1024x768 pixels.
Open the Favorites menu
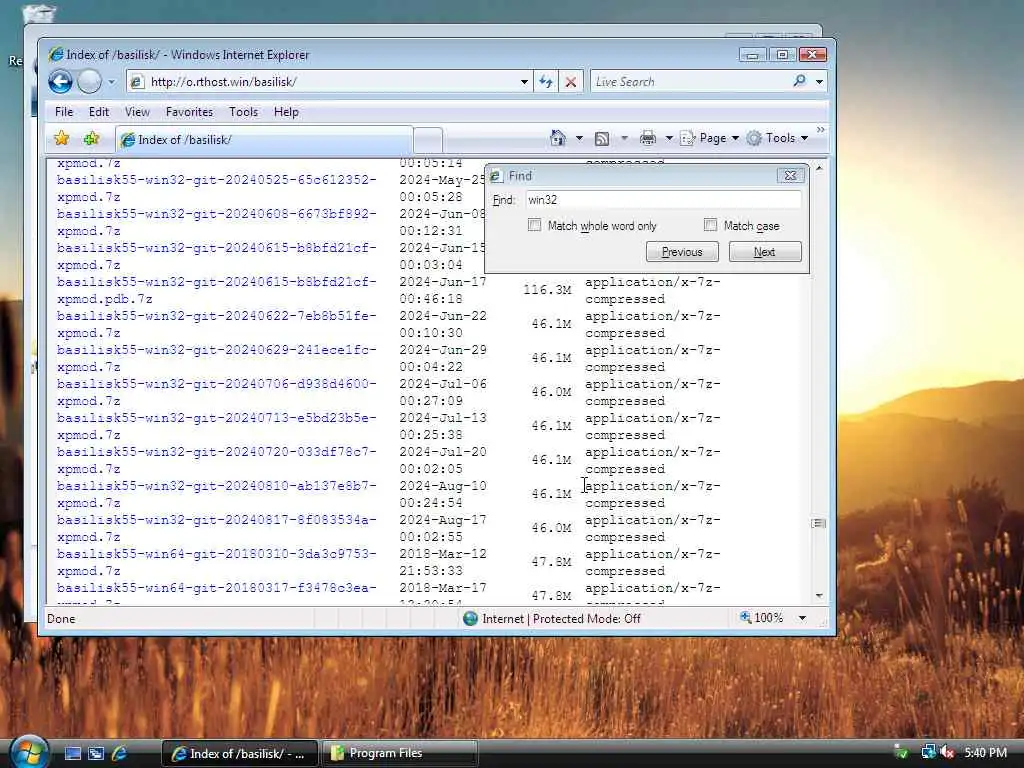[x=189, y=112]
